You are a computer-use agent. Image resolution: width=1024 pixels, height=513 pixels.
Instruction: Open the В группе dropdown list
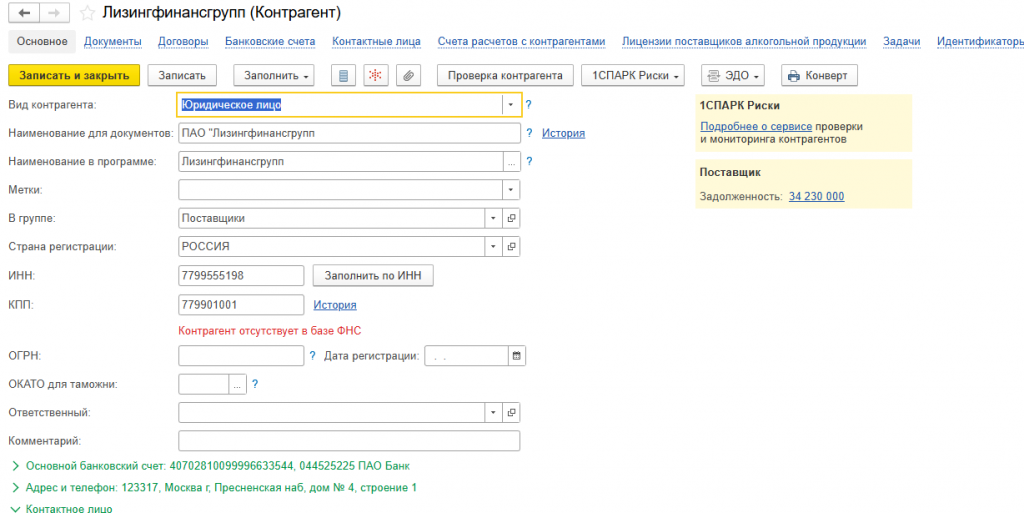[x=494, y=218]
